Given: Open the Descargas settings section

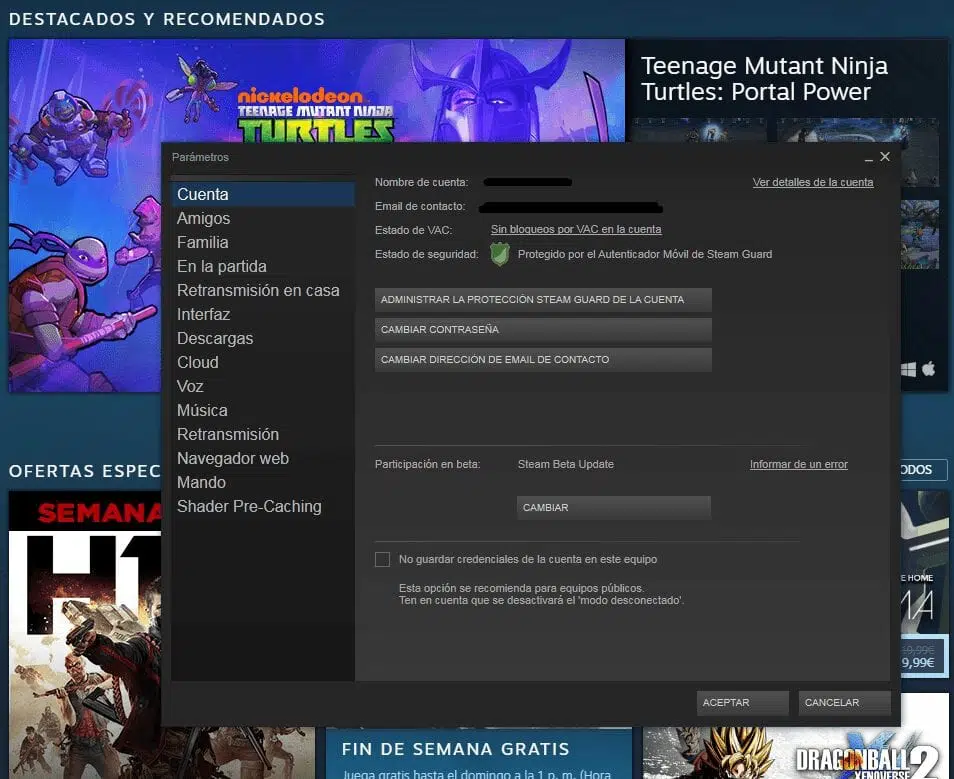Looking at the screenshot, I should click(x=215, y=338).
